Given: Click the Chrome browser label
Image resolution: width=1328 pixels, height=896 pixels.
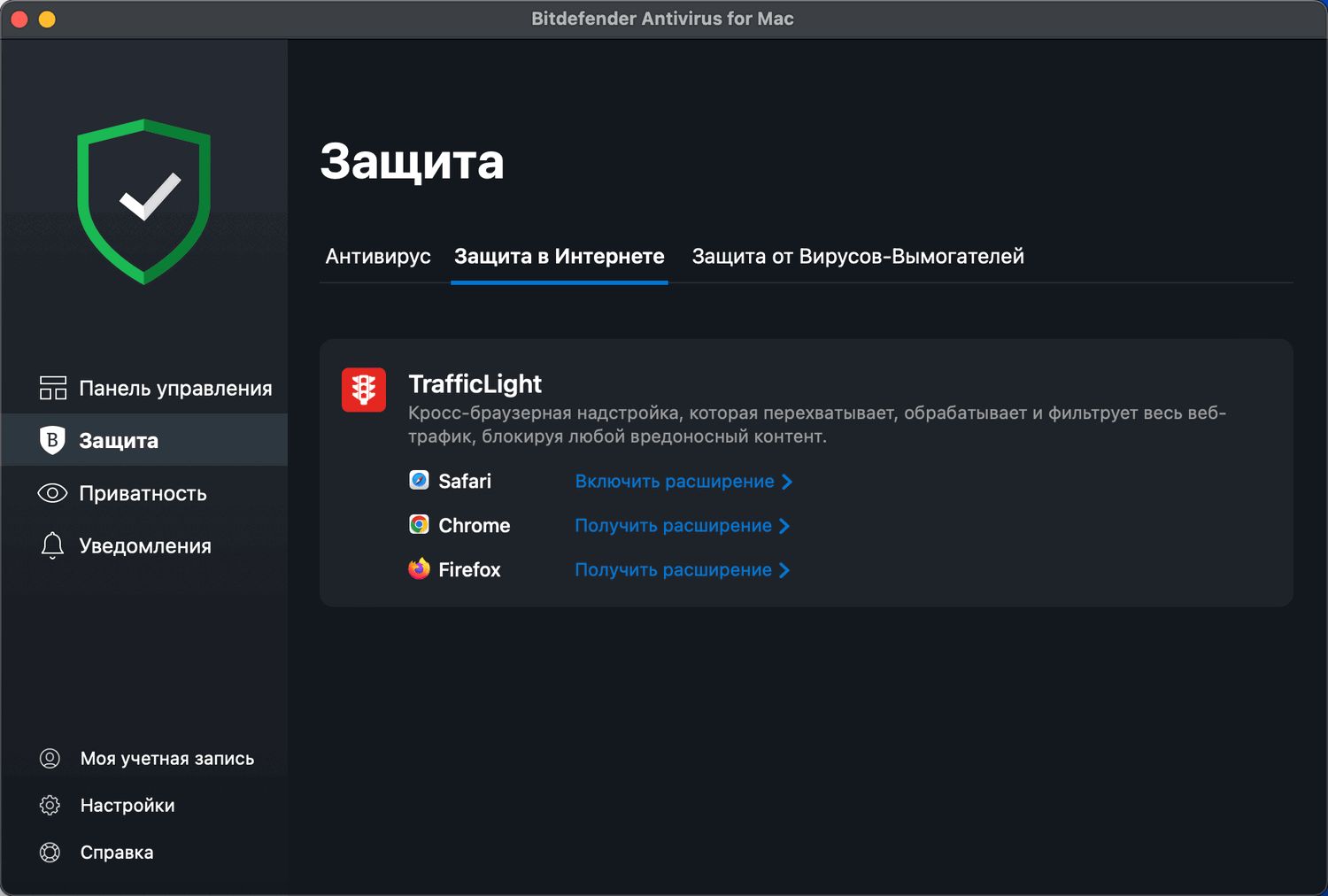Looking at the screenshot, I should point(475,525).
